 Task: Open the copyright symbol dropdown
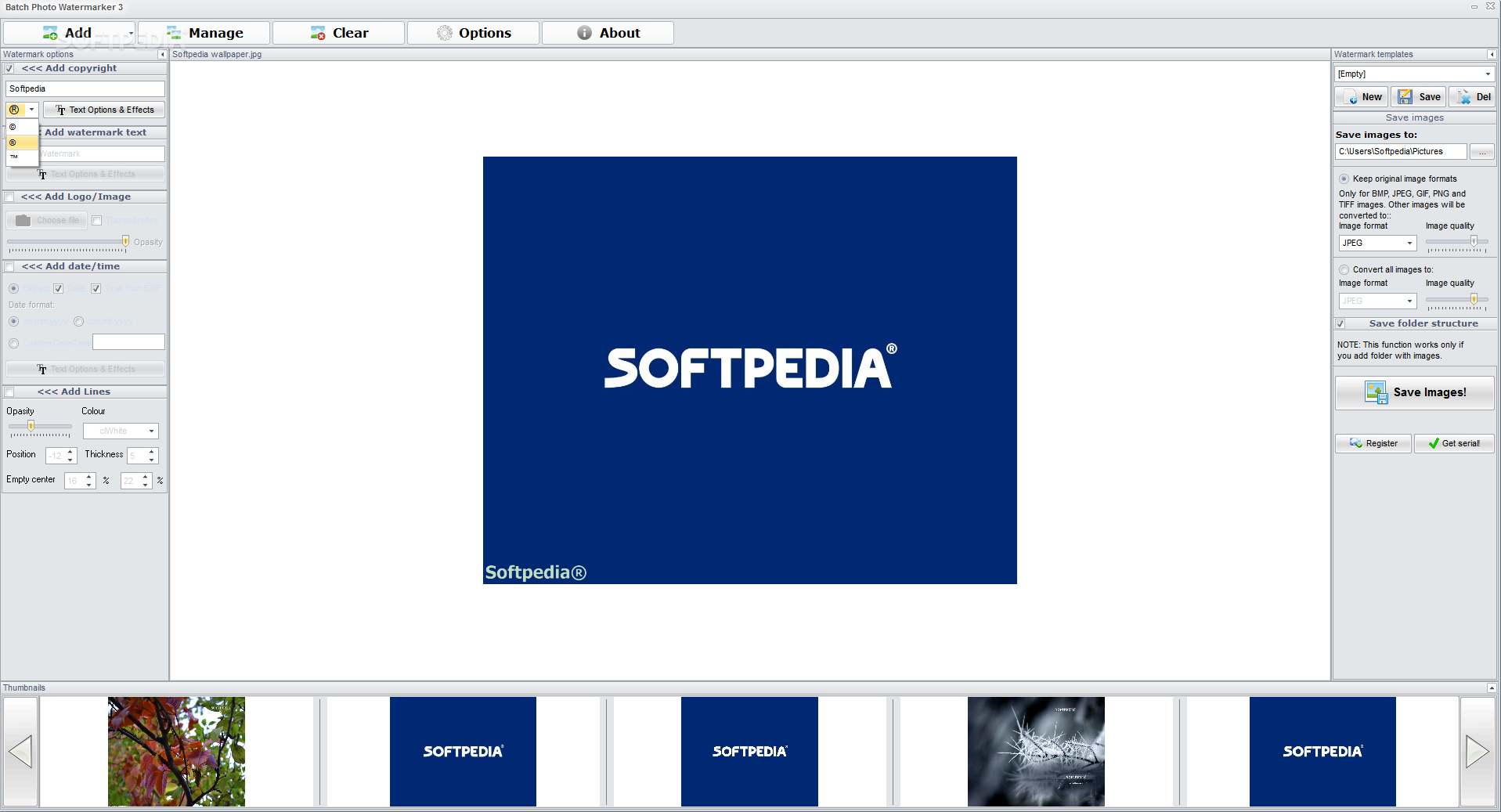click(31, 110)
